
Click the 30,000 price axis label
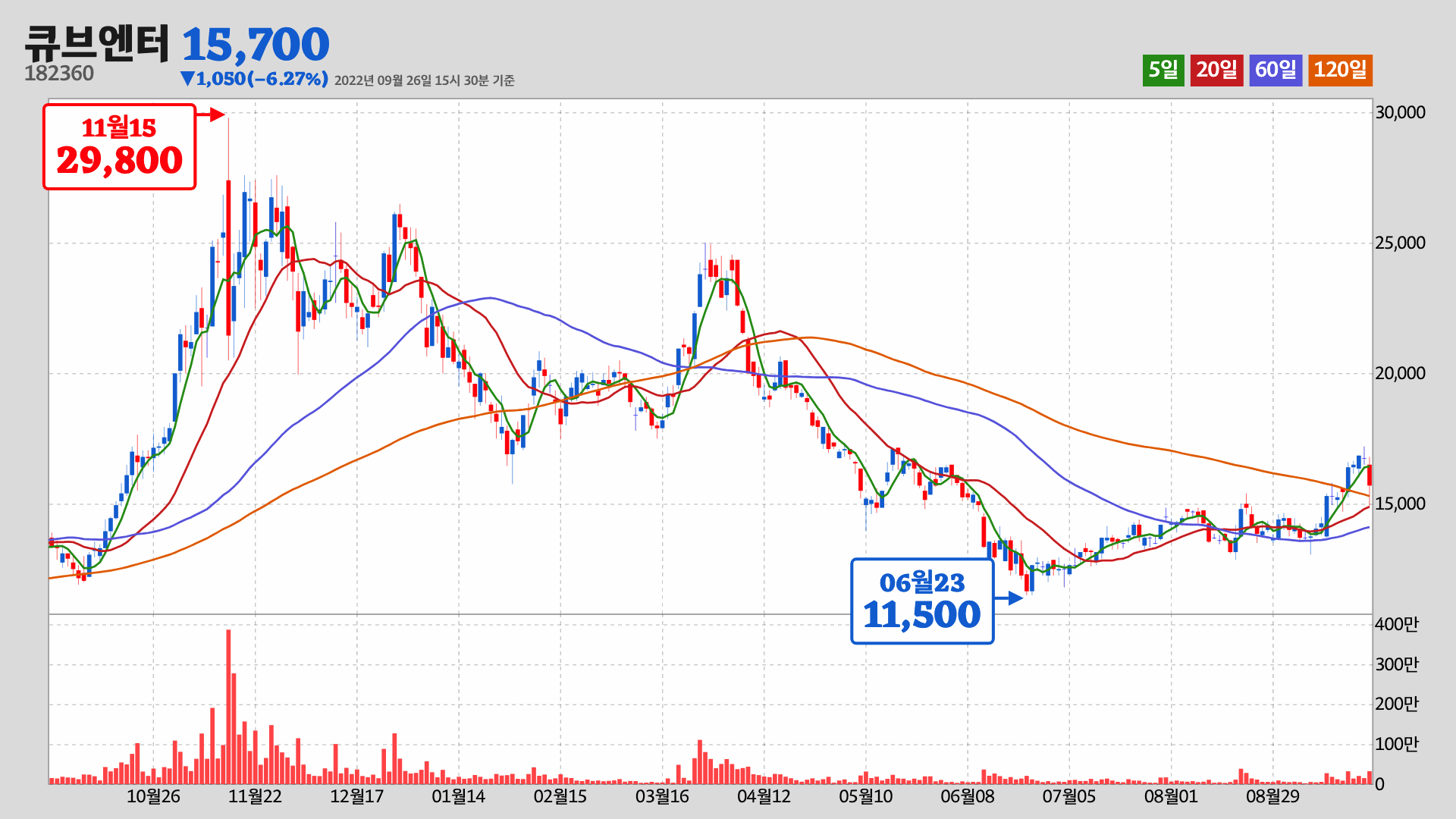coord(1400,113)
